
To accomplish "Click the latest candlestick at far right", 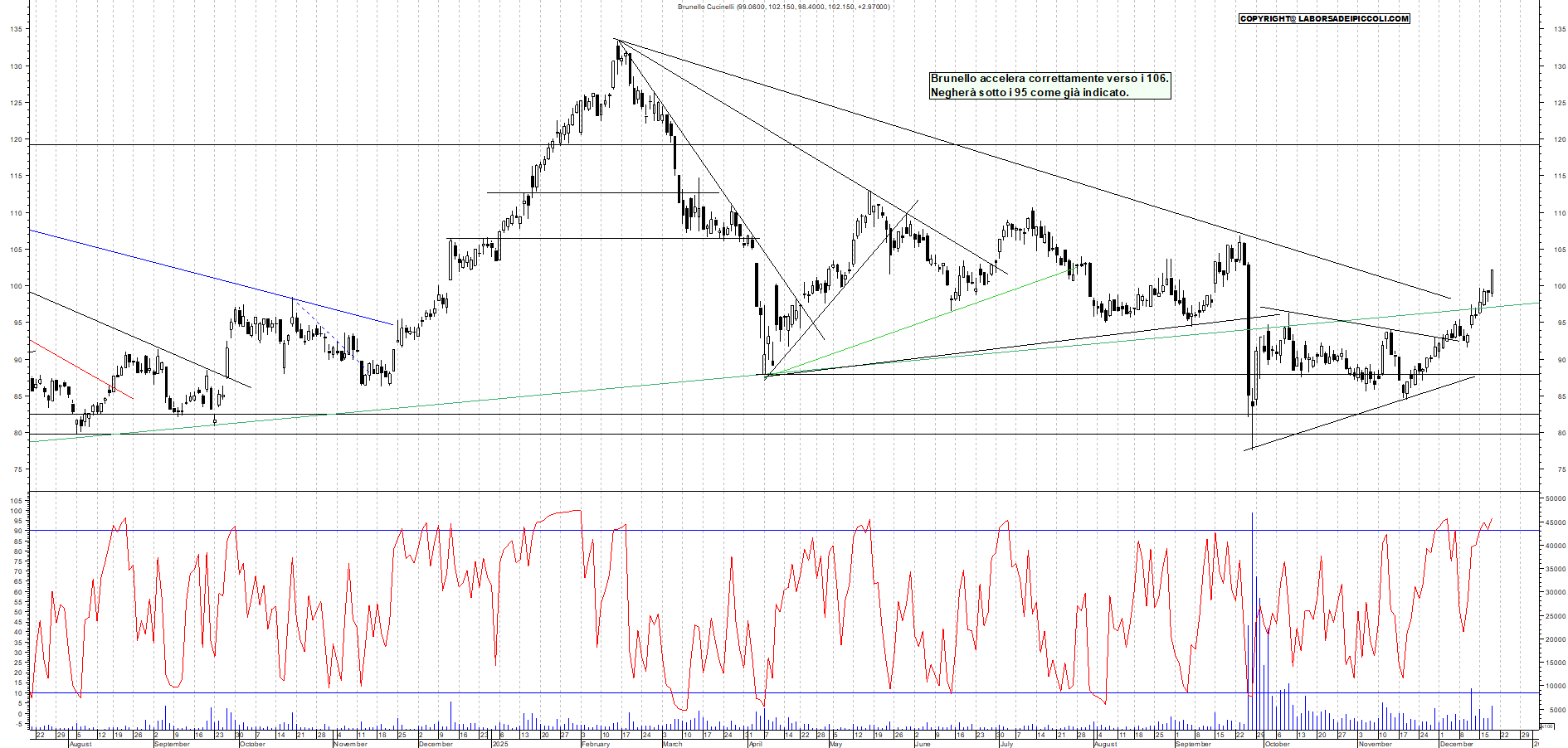I will pos(1492,282).
